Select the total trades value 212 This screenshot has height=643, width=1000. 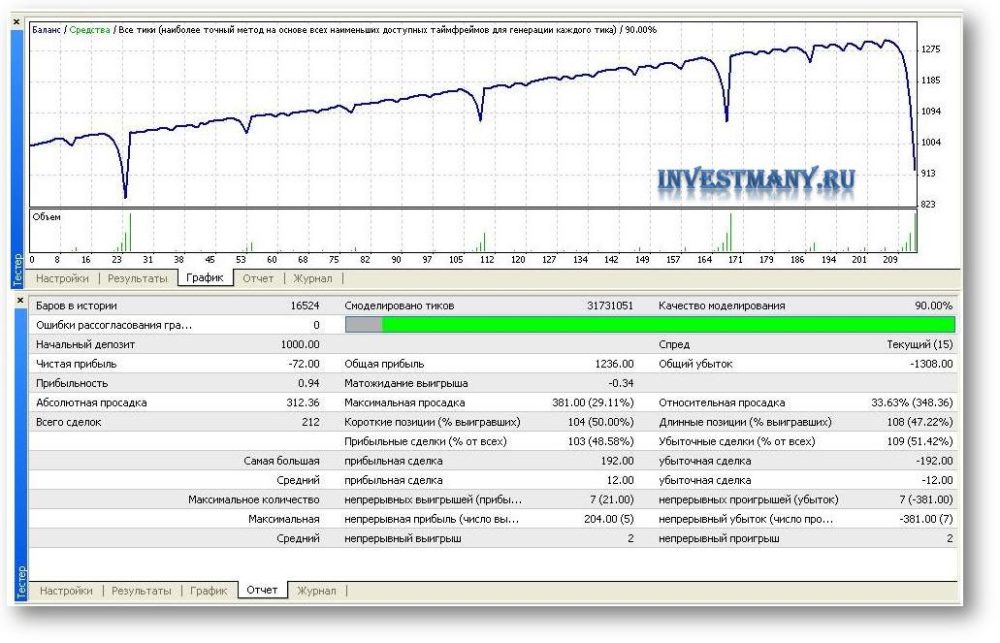(x=310, y=422)
